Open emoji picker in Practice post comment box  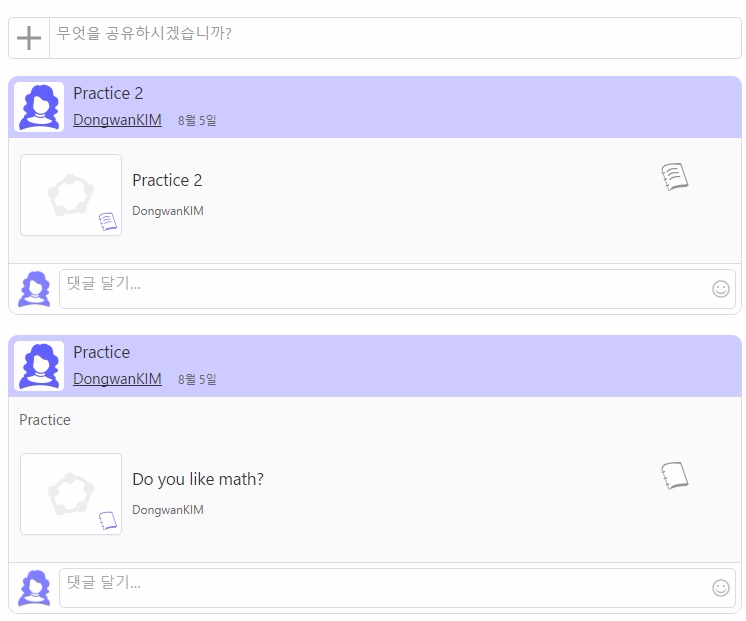coord(721,588)
